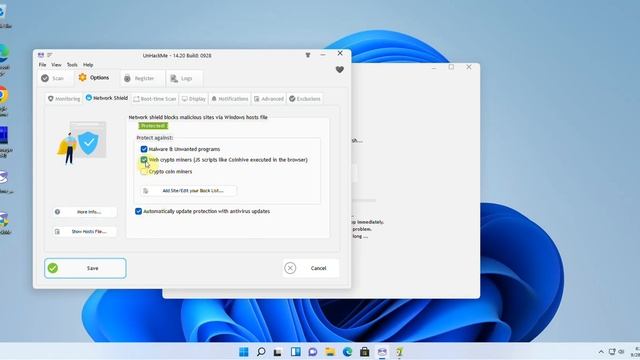
Task: Select the Network Shield sub-tab
Action: (x=107, y=98)
